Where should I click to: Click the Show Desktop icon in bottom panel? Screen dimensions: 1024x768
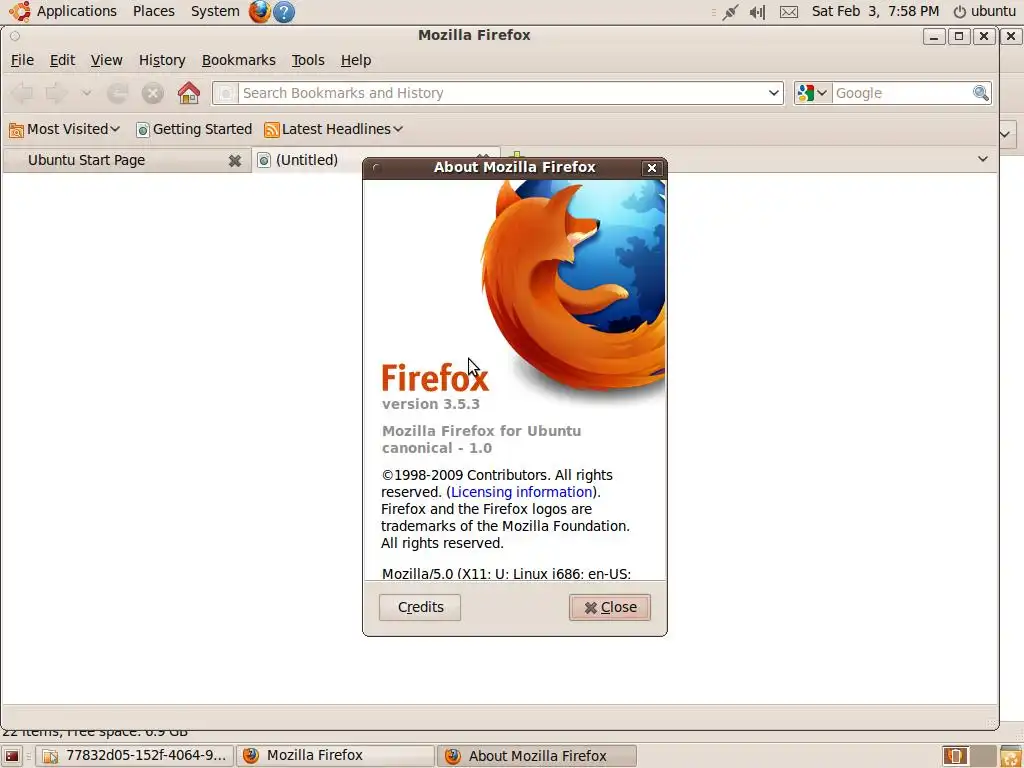[12, 756]
